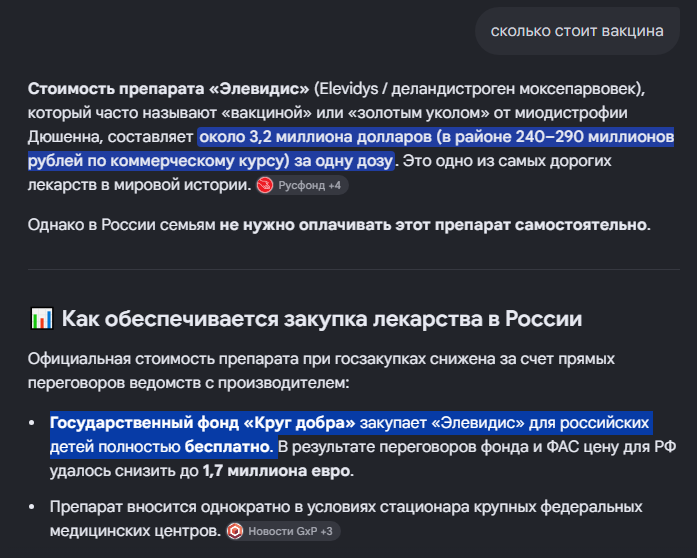Screen dimensions: 697x558
Task: Click the horizontal divider line above the heading
Action: 353,269
